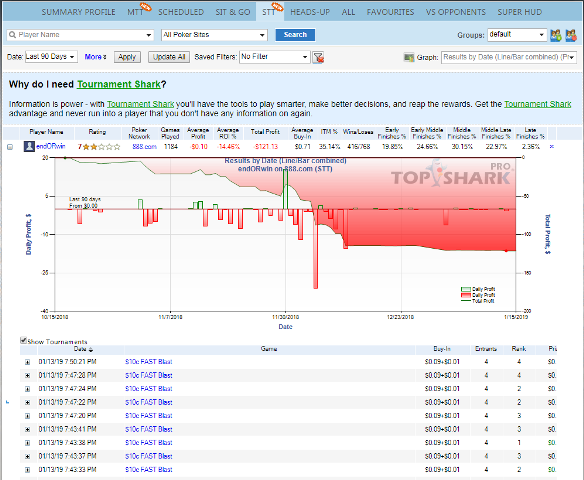Click the red Daily Profit legend swatch
The width and height of the screenshot is (584, 480).
[x=466, y=295]
